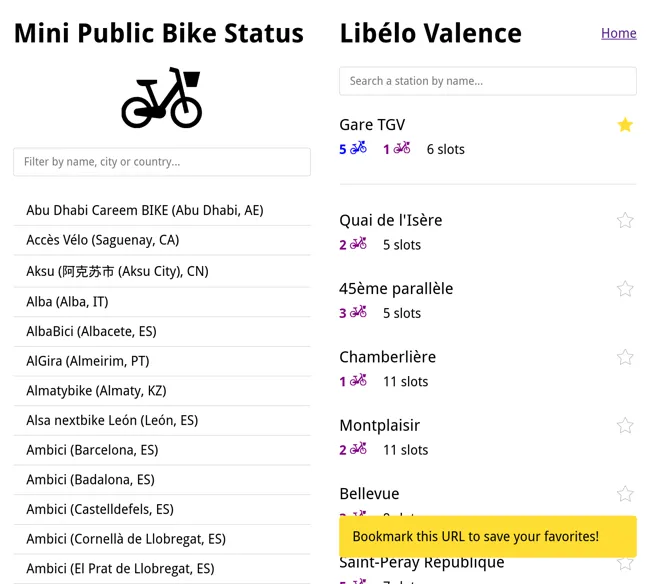The image size is (650, 584).
Task: Choose Ambici (Cornellà de Llobregat, ES)
Action: pos(162,539)
